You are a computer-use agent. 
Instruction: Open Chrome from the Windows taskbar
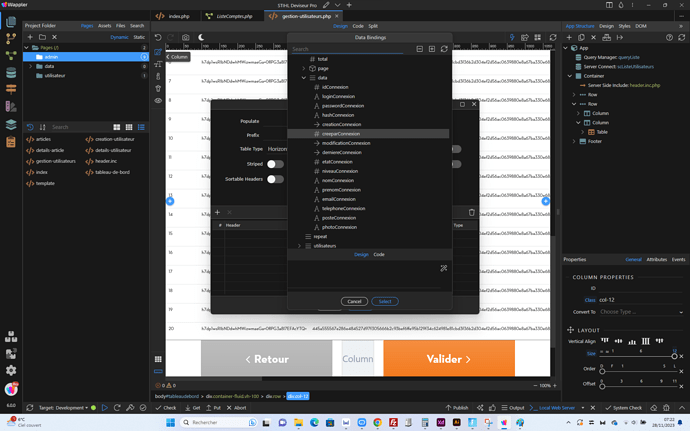(377, 423)
